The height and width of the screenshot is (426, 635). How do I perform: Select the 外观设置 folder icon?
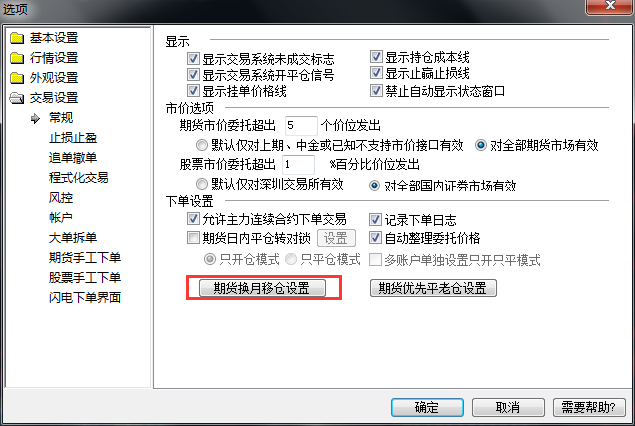point(17,78)
